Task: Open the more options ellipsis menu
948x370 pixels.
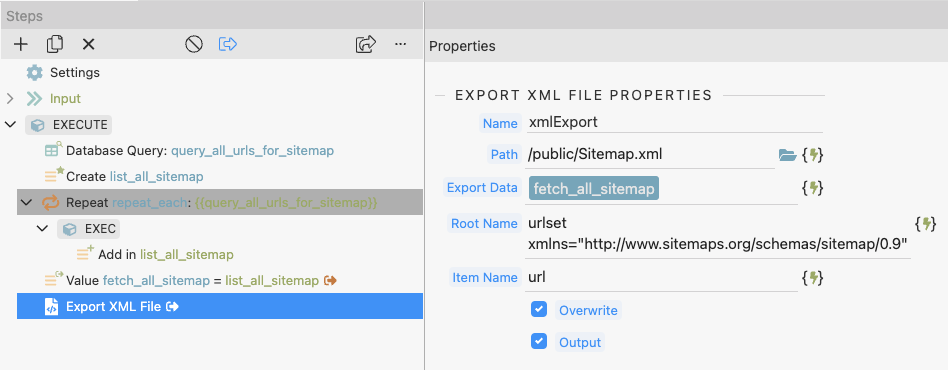Action: coord(400,44)
